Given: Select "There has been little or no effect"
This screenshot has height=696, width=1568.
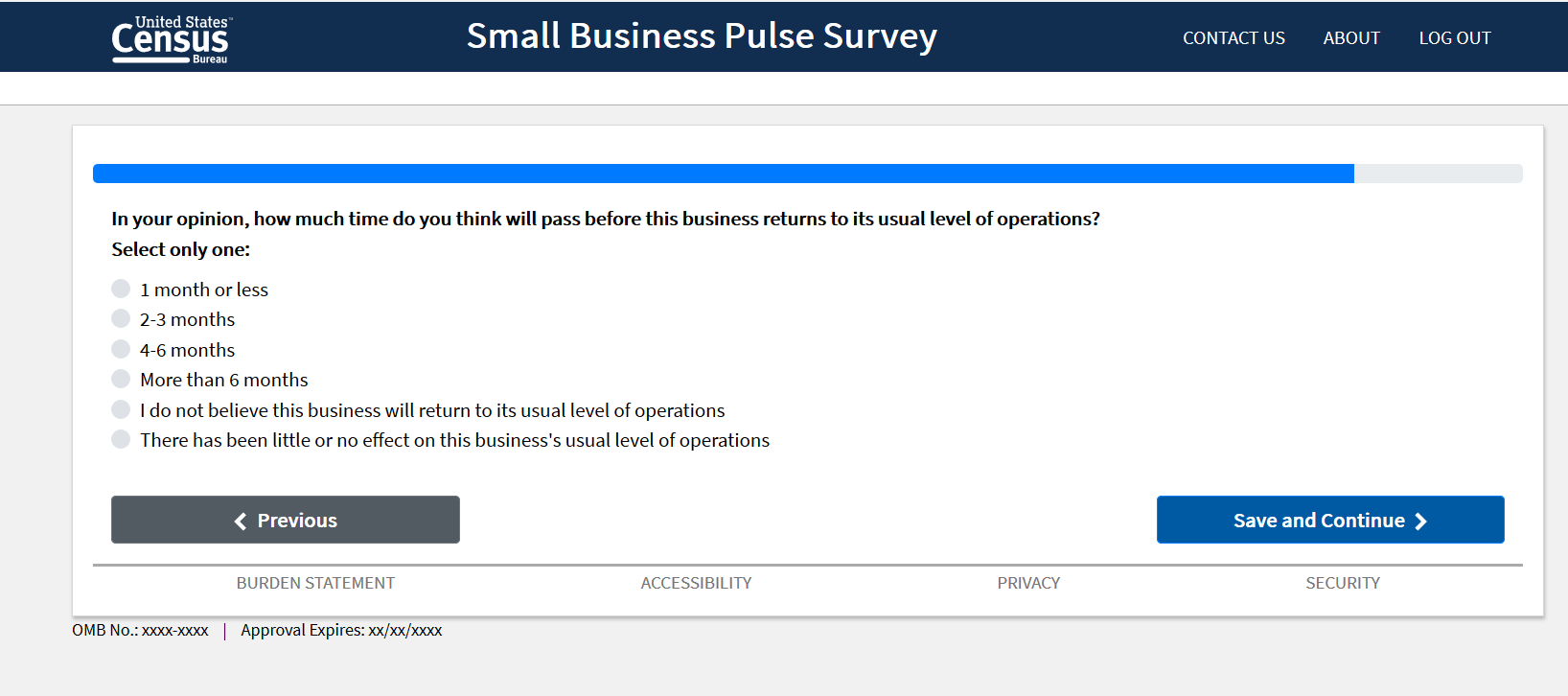Looking at the screenshot, I should click(121, 439).
